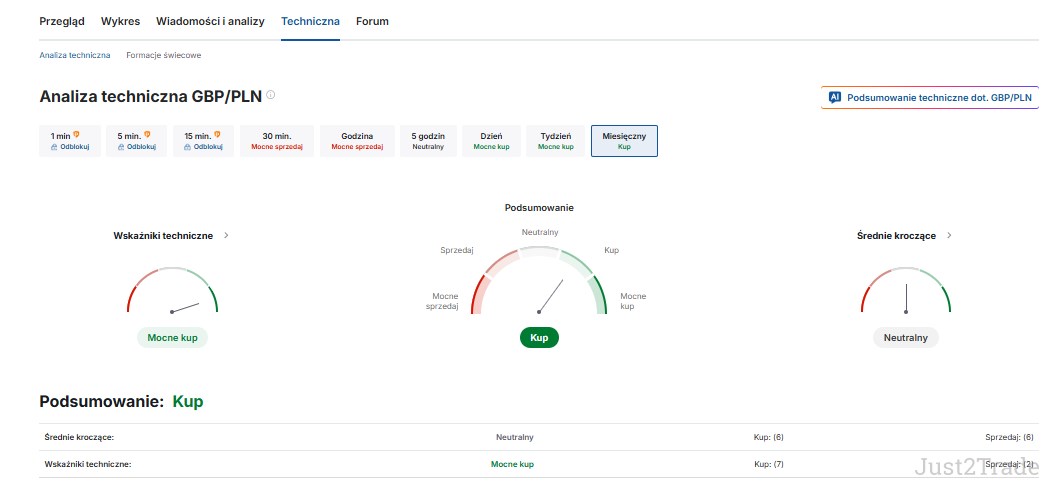Switch to the Dzień timeframe
Viewport: 1059px width, 495px height.
tap(491, 140)
